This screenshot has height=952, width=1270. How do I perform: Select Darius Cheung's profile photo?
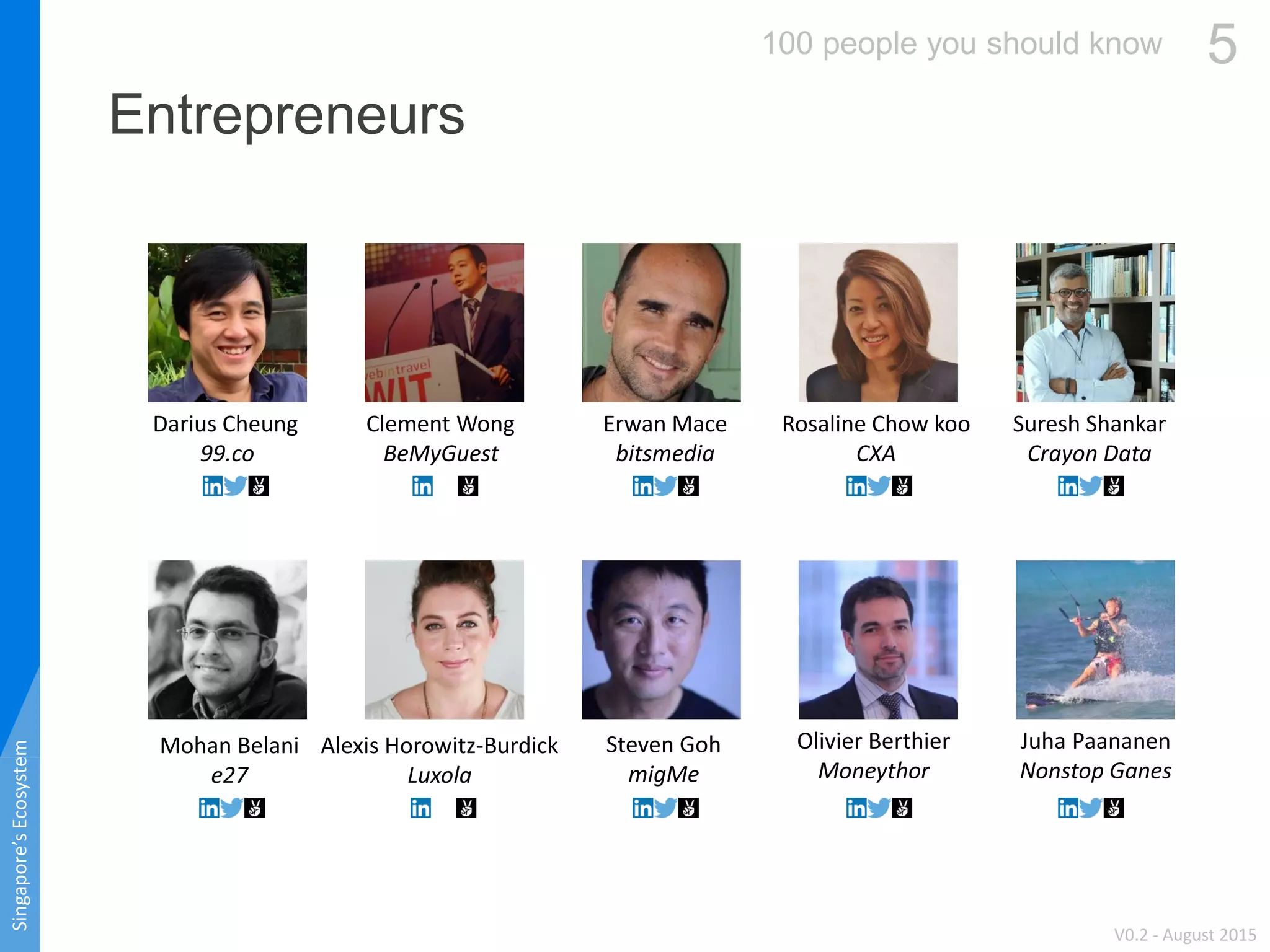[x=228, y=322]
